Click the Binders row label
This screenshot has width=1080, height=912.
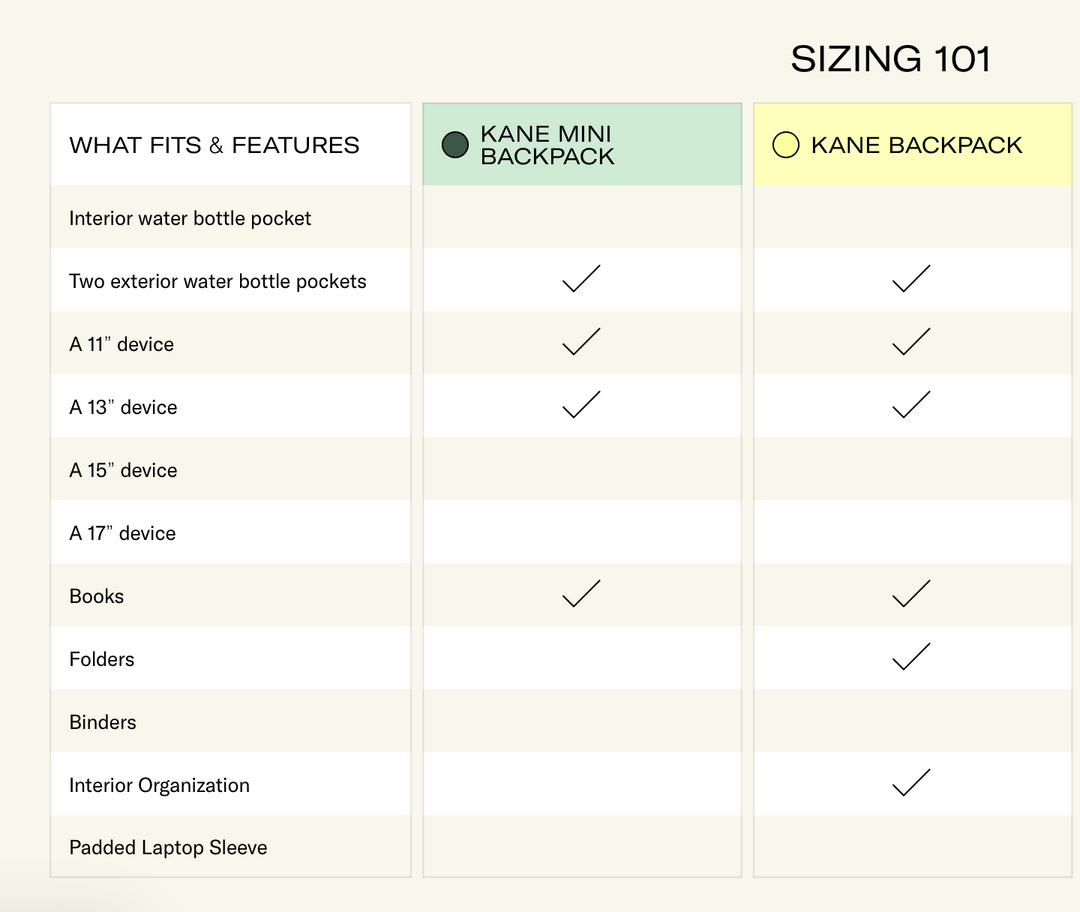tap(102, 722)
